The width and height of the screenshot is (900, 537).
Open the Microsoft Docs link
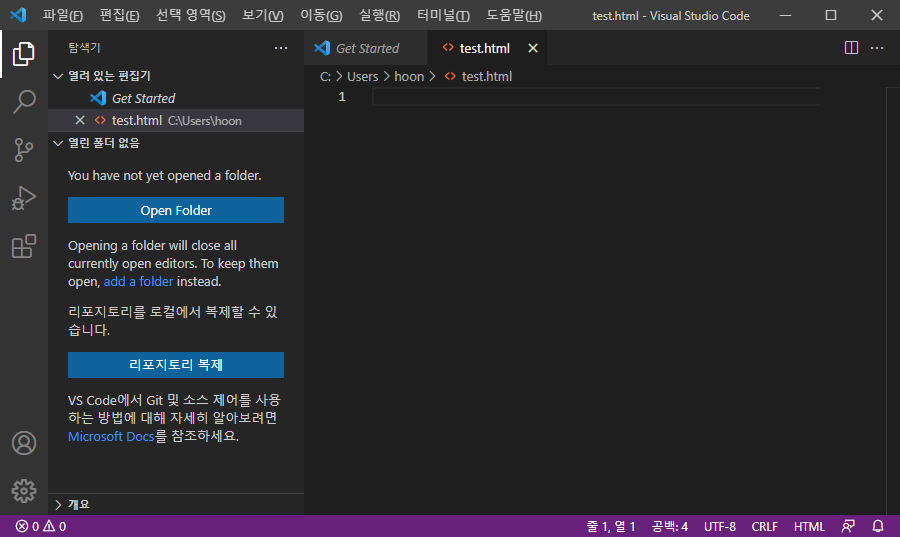pos(111,437)
